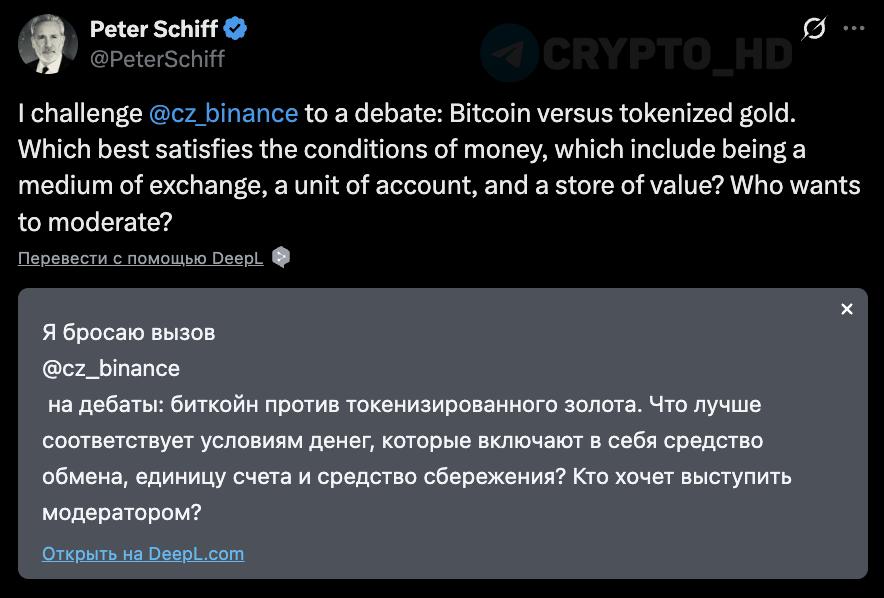This screenshot has height=598, width=884.
Task: Click the Telegram watermark icon
Action: [510, 53]
